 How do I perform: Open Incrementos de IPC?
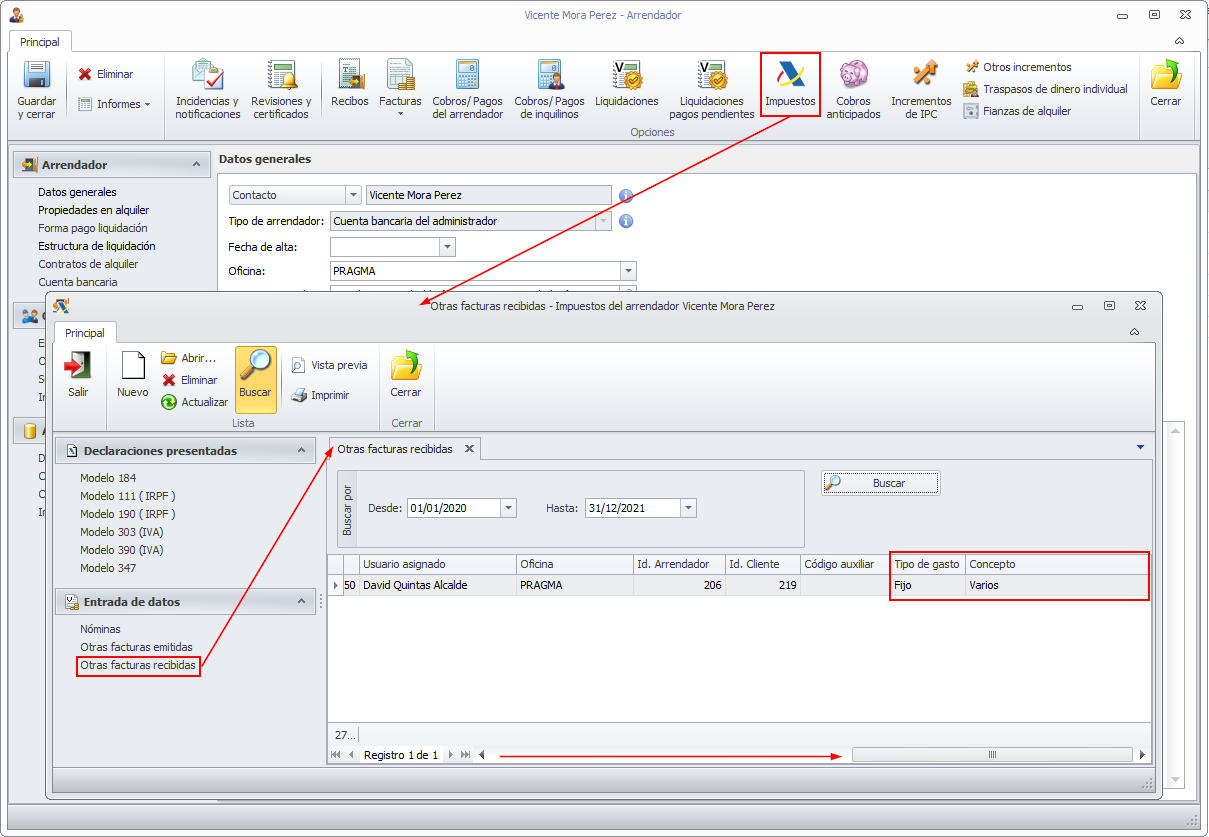pos(921,89)
